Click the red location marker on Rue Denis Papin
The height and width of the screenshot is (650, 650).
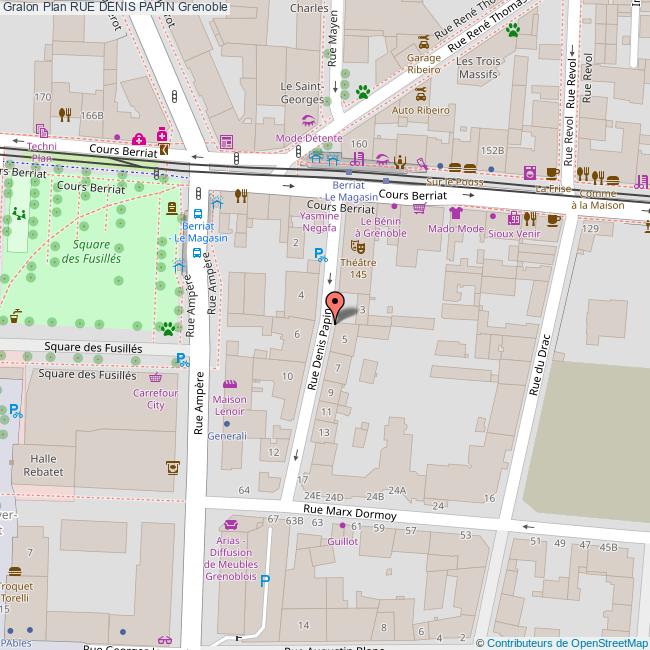pos(336,306)
